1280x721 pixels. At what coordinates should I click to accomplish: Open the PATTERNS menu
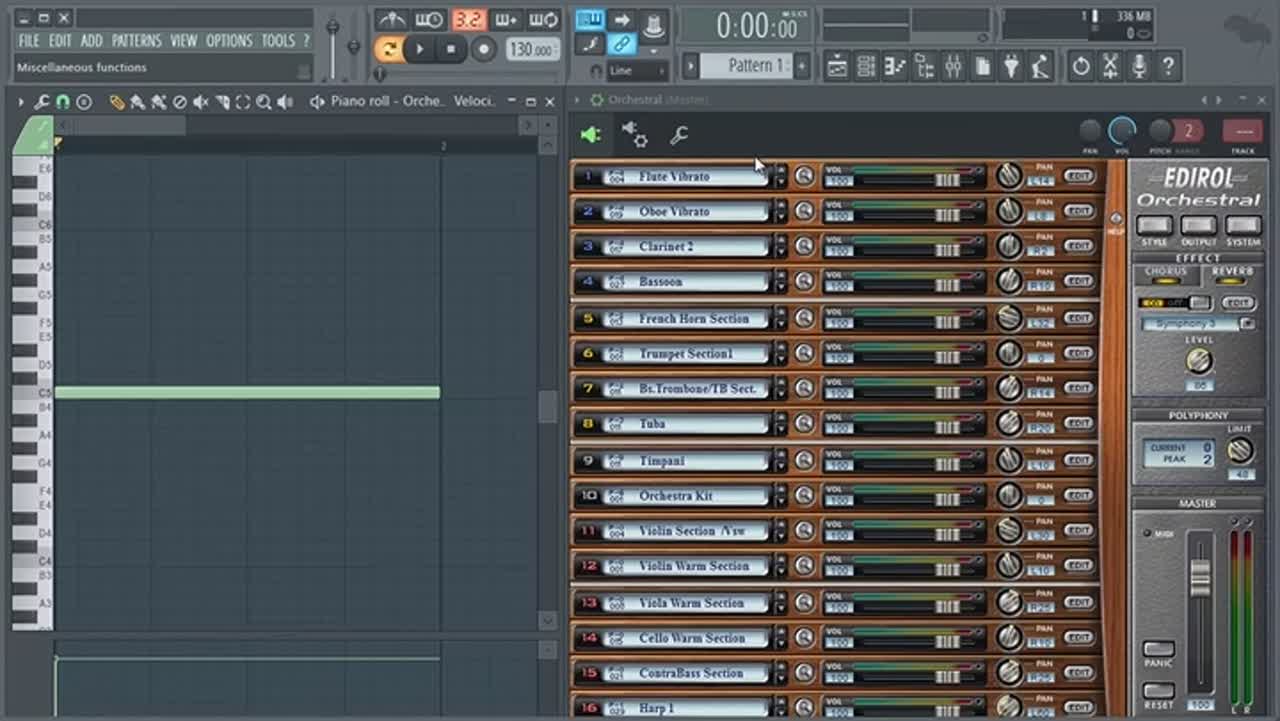[x=136, y=41]
